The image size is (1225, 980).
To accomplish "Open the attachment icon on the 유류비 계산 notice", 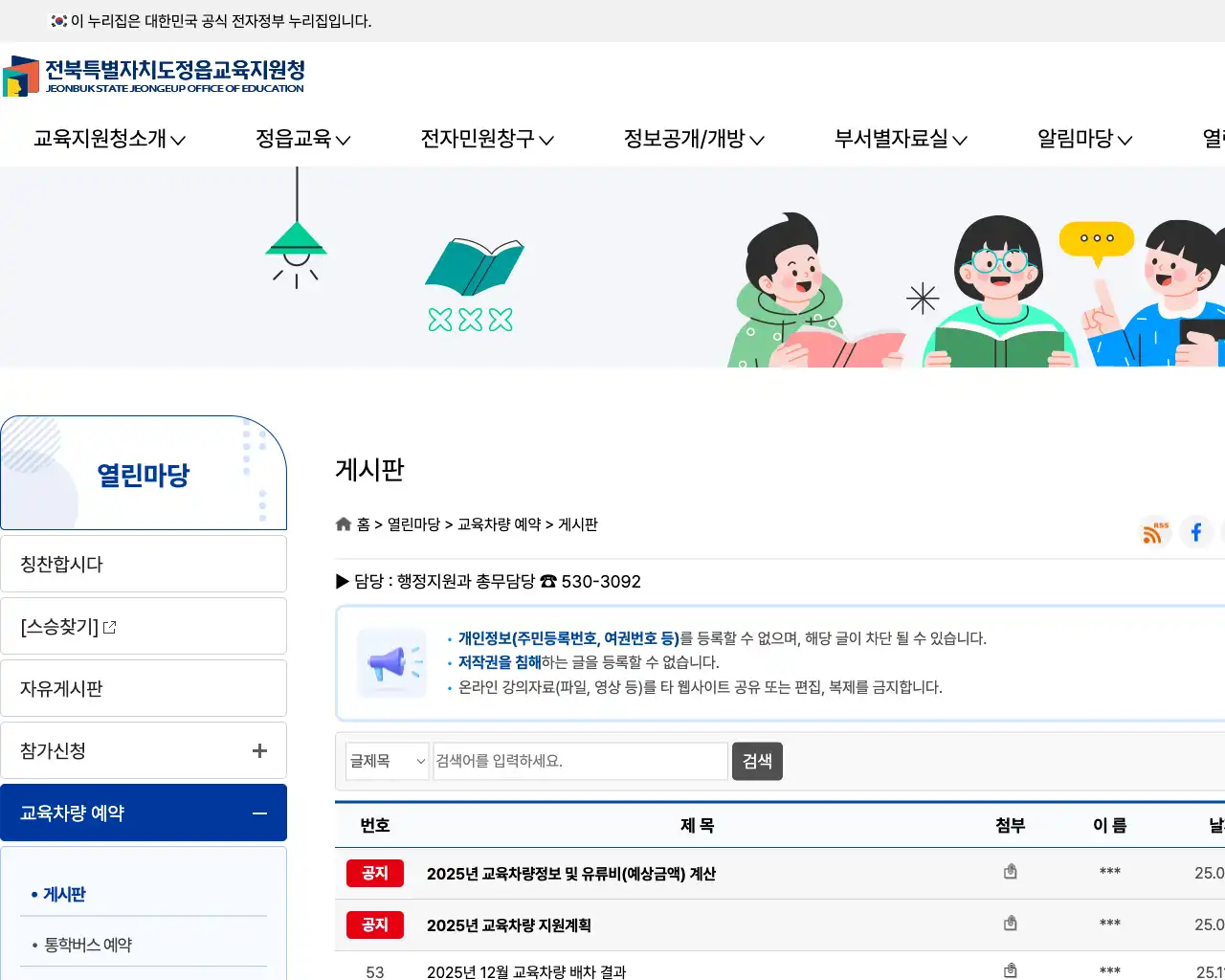I will click(1010, 872).
